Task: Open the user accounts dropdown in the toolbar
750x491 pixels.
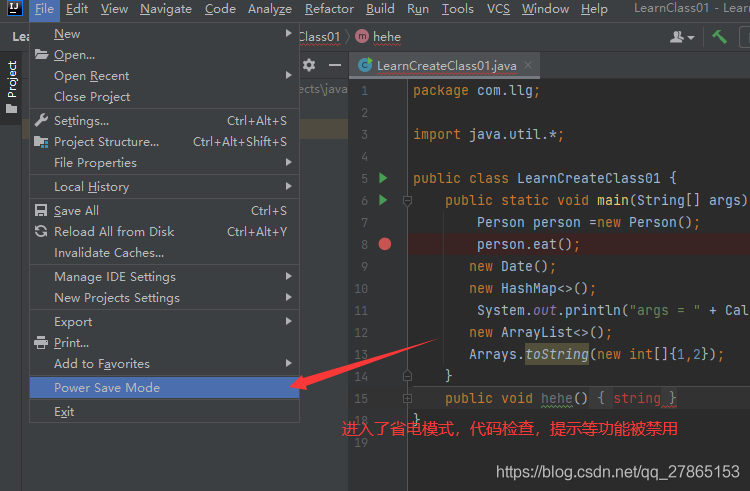Action: point(683,37)
